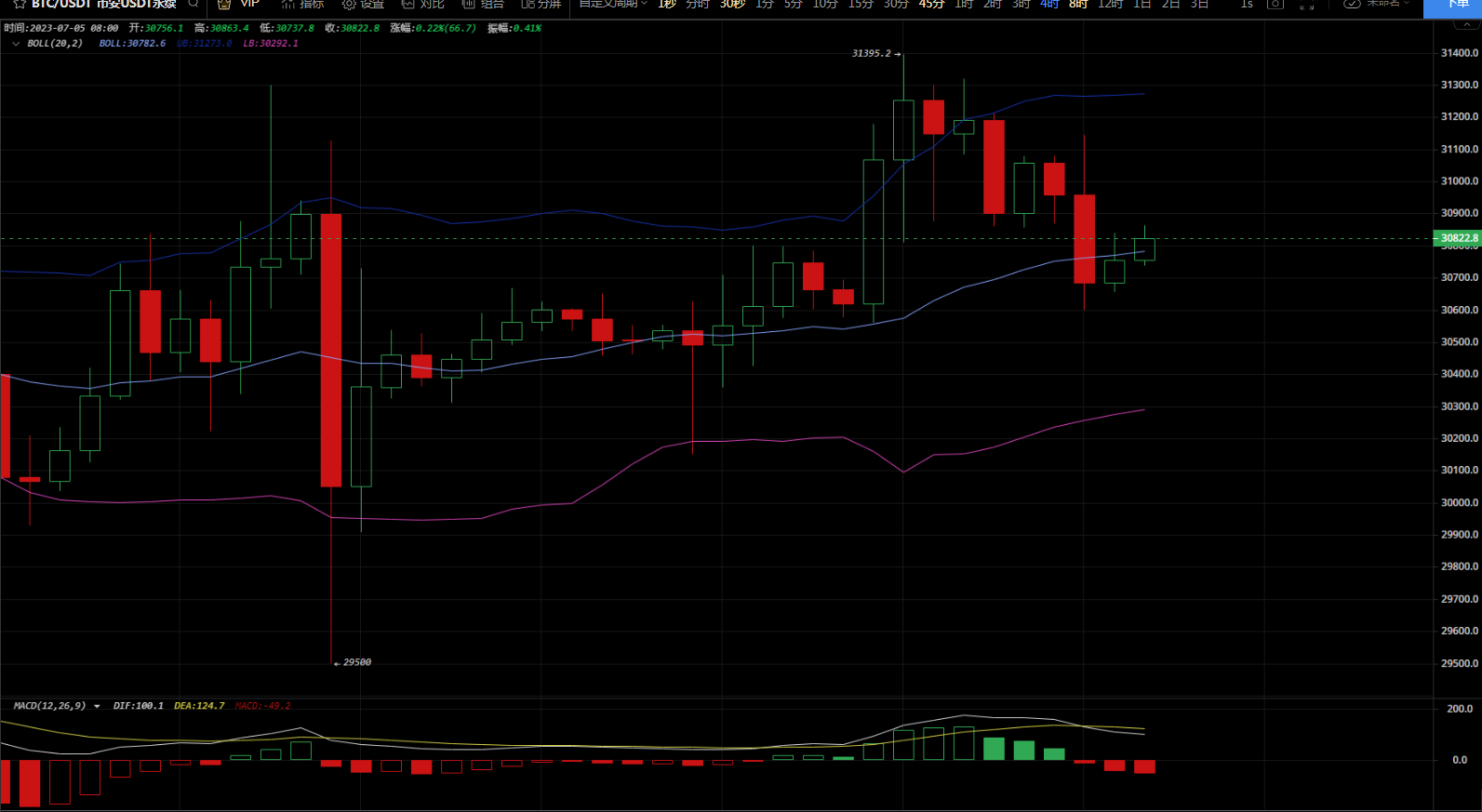Click the 开:30756.1 open price
The width and height of the screenshot is (1482, 812).
click(x=156, y=28)
